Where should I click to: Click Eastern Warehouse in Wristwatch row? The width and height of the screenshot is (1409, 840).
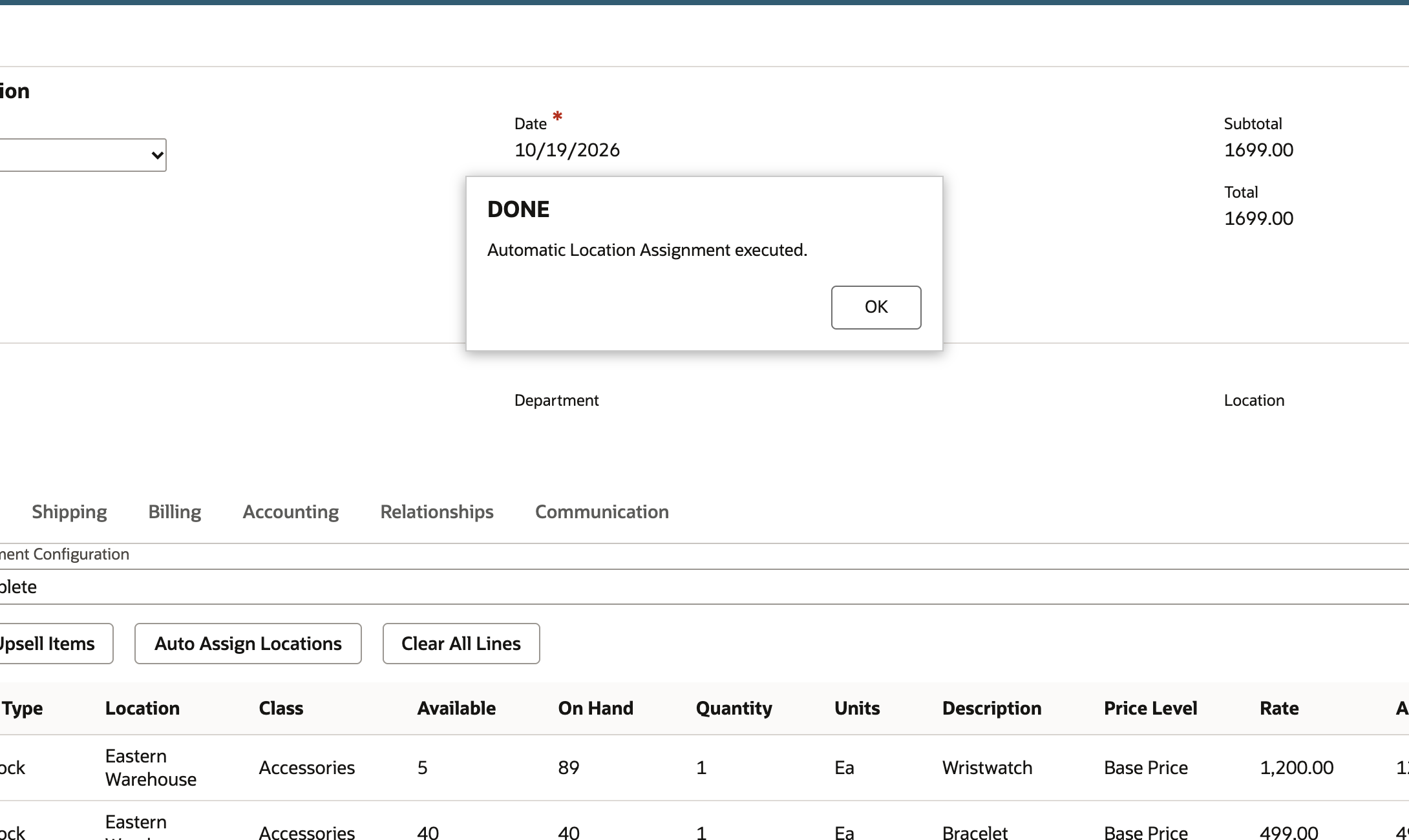[x=151, y=768]
